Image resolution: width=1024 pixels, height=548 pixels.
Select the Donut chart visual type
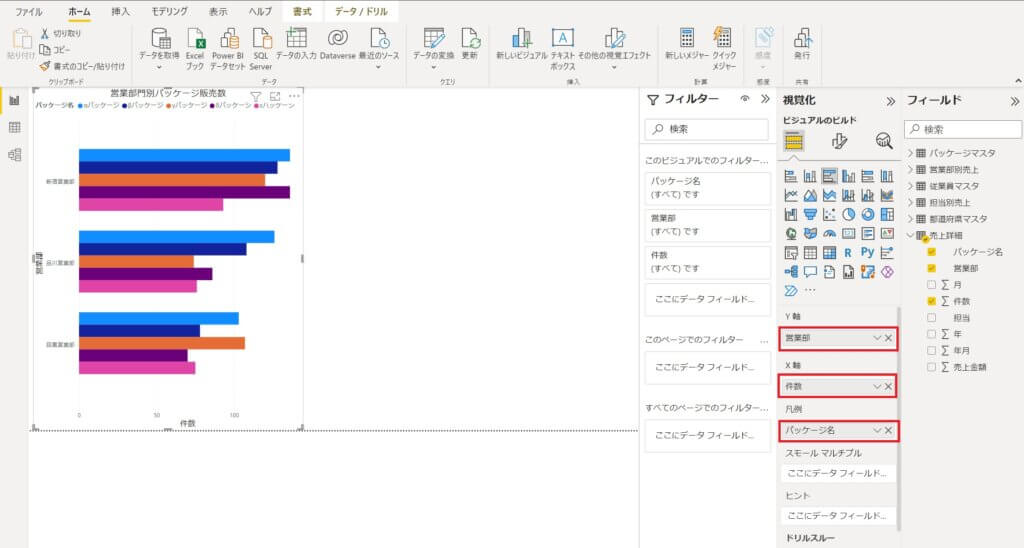click(x=867, y=214)
